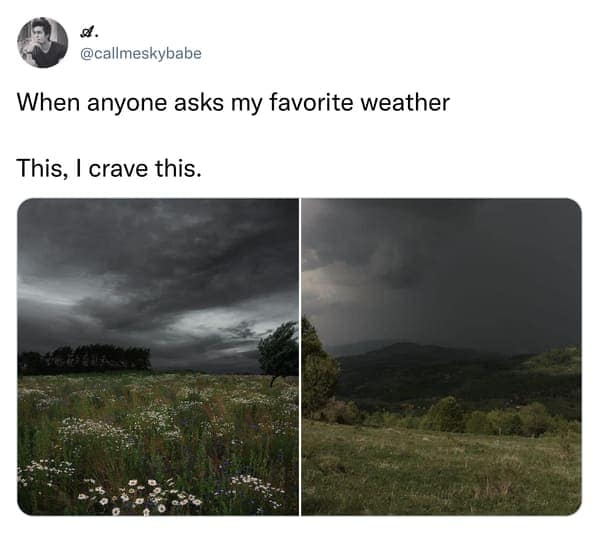The width and height of the screenshot is (599, 533).
Task: Click the dividing line between the two photos
Action: (x=300, y=356)
